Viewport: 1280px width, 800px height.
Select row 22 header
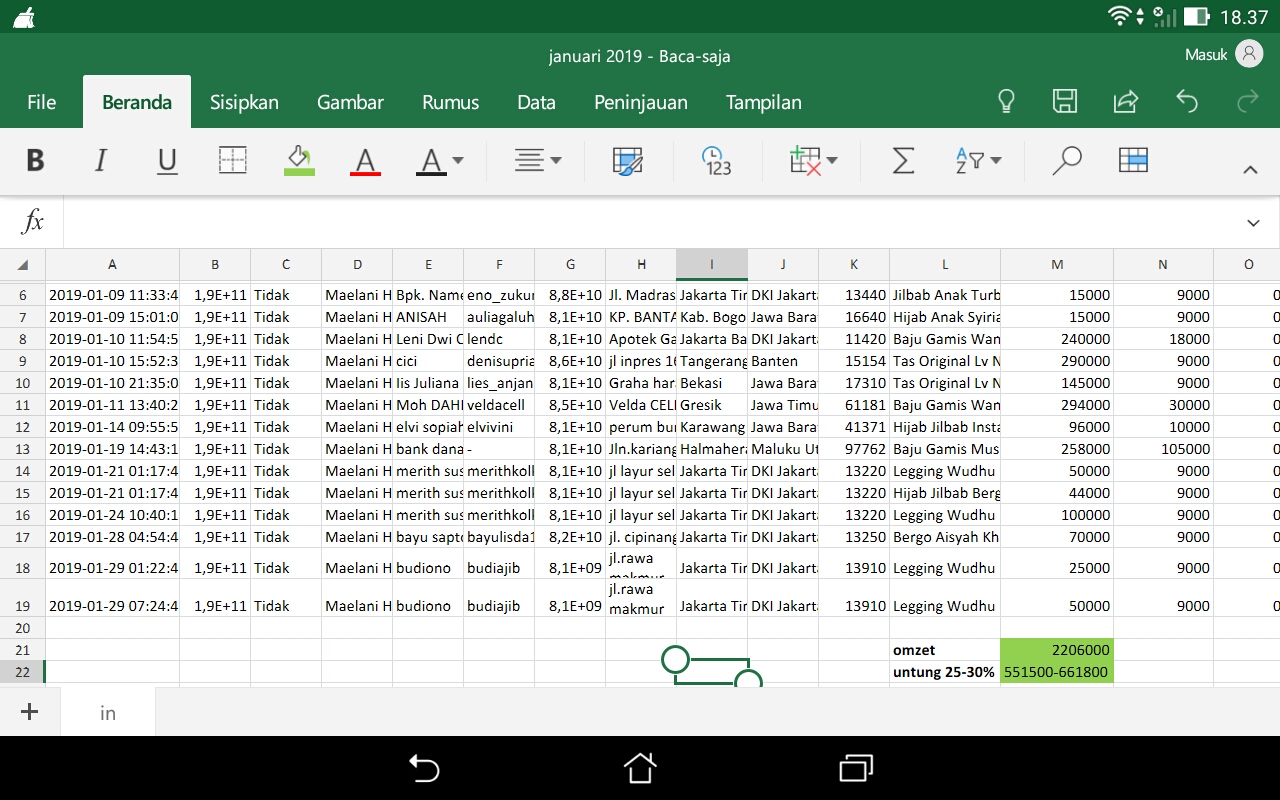[x=22, y=672]
